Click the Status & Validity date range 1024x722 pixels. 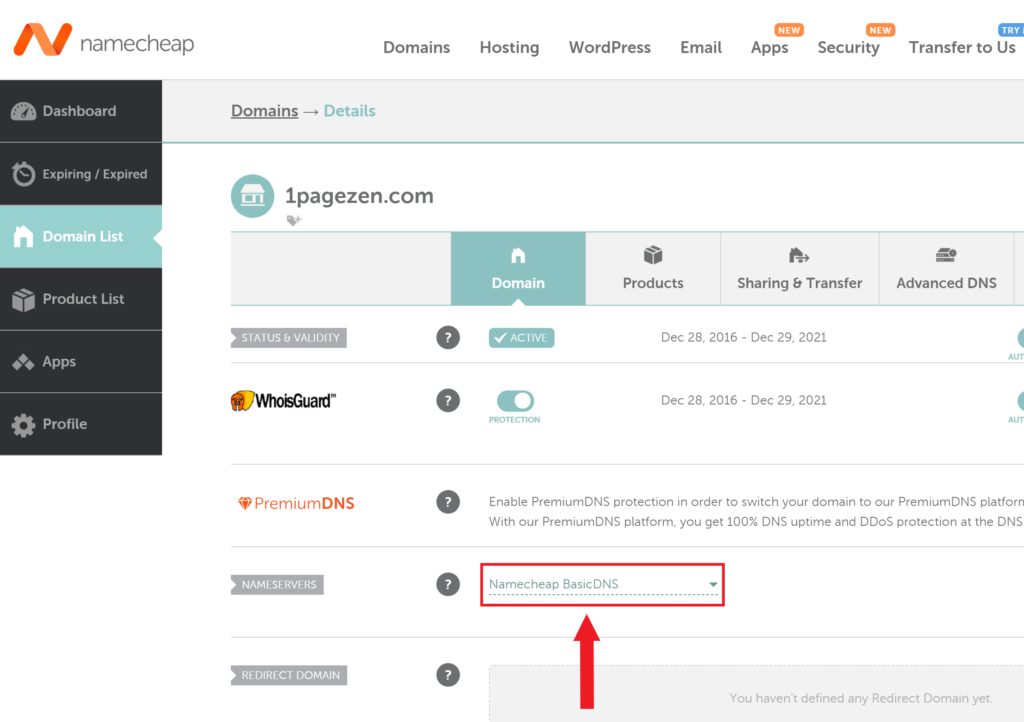coord(744,337)
